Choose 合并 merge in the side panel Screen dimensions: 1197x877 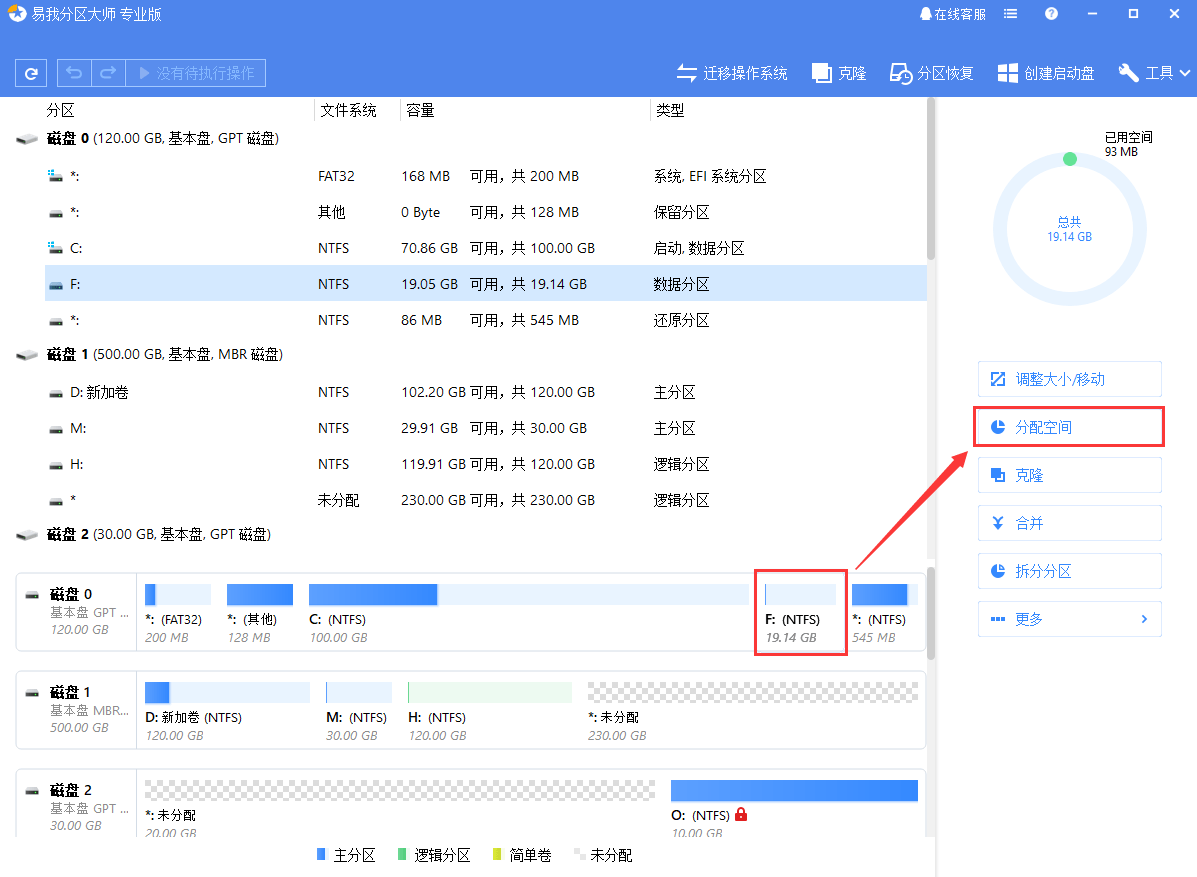pyautogui.click(x=1069, y=523)
